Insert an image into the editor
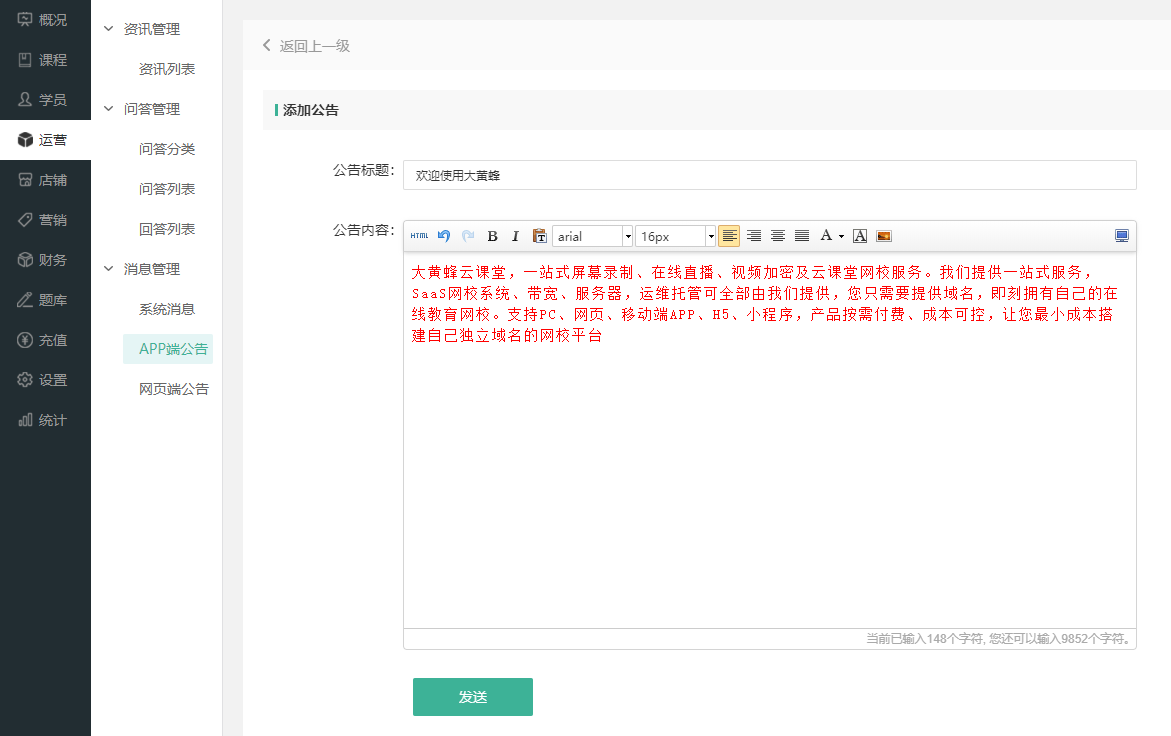Screen dimensions: 1171x736 (884, 236)
